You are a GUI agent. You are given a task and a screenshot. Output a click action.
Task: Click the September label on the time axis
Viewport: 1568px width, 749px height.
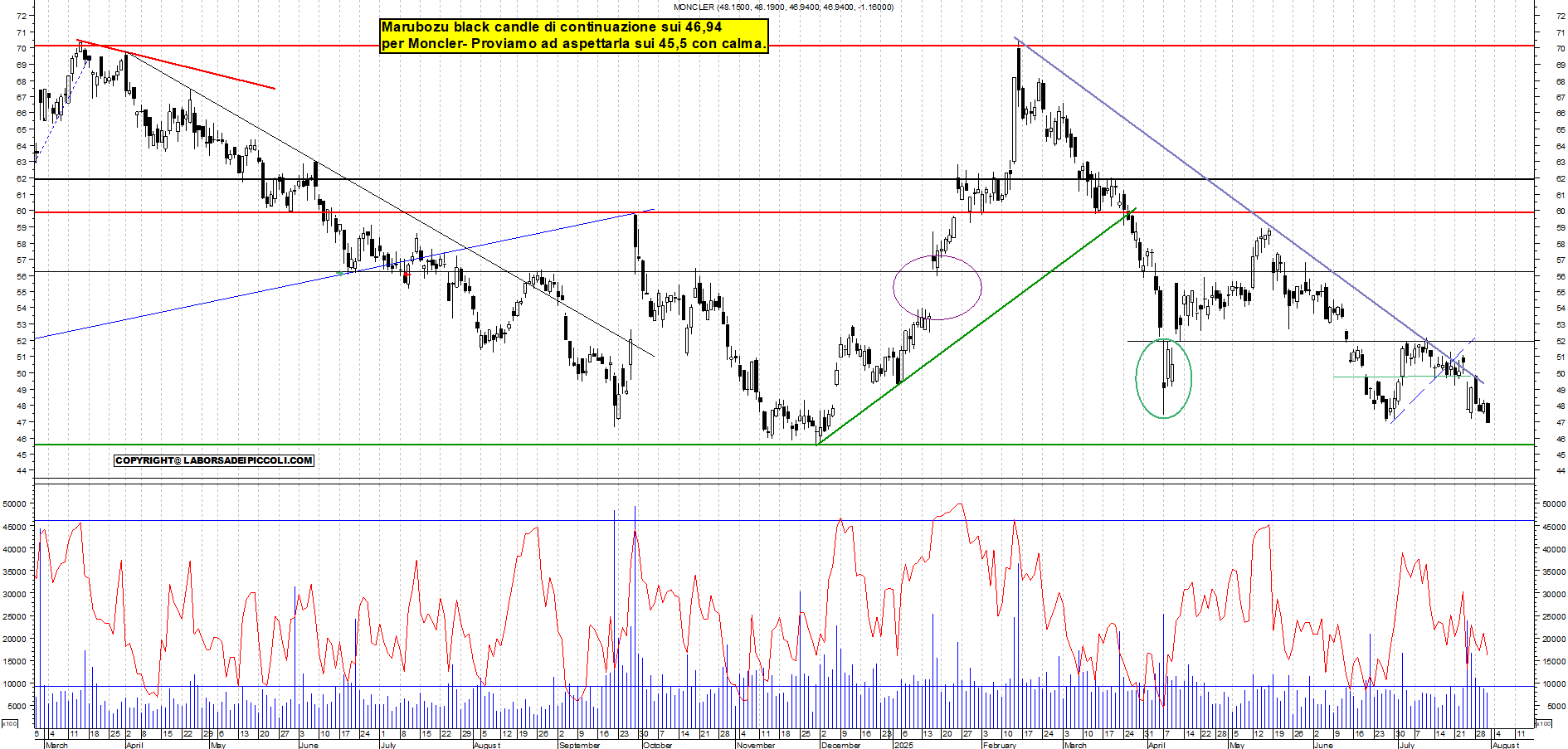pyautogui.click(x=579, y=745)
